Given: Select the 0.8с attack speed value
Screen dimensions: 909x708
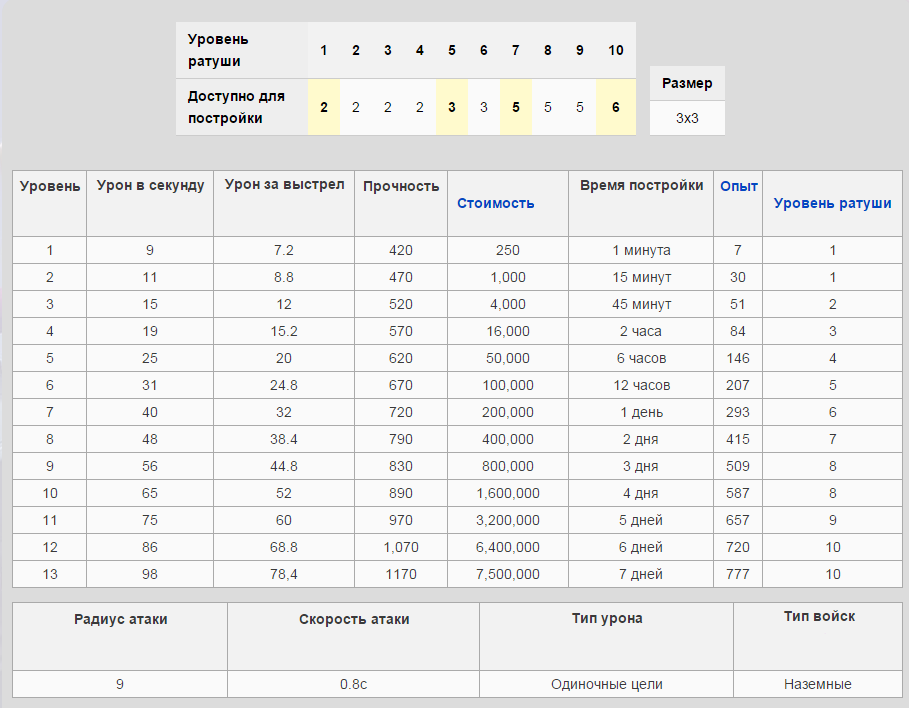Looking at the screenshot, I should [x=353, y=684].
